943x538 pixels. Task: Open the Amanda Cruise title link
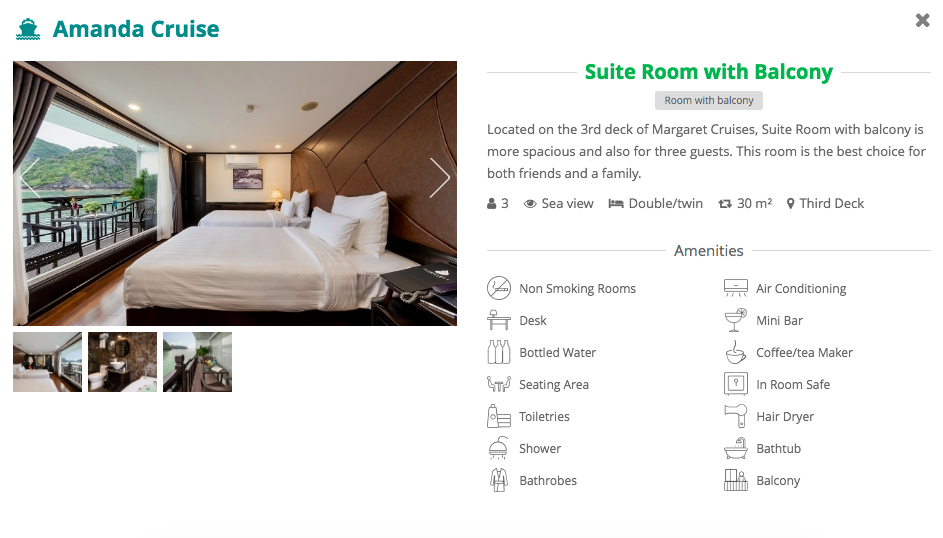[x=136, y=29]
